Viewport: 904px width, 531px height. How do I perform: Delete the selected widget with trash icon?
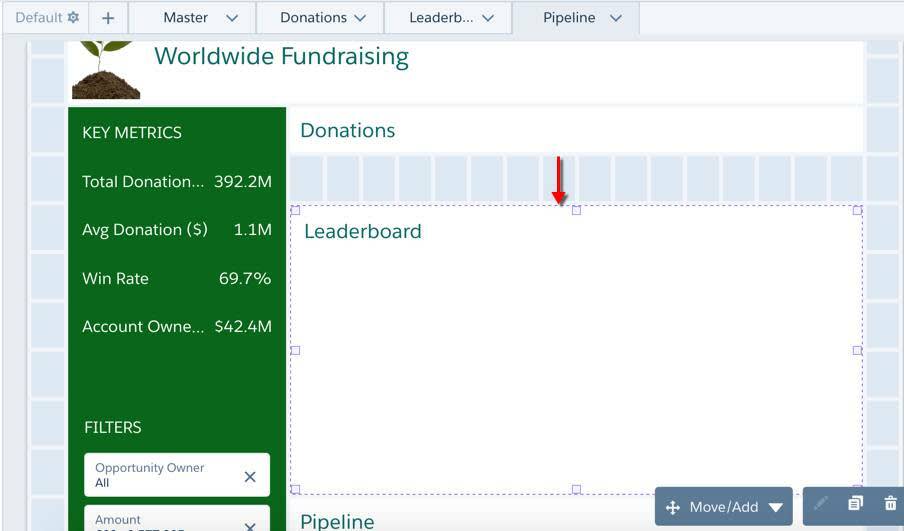(x=891, y=503)
